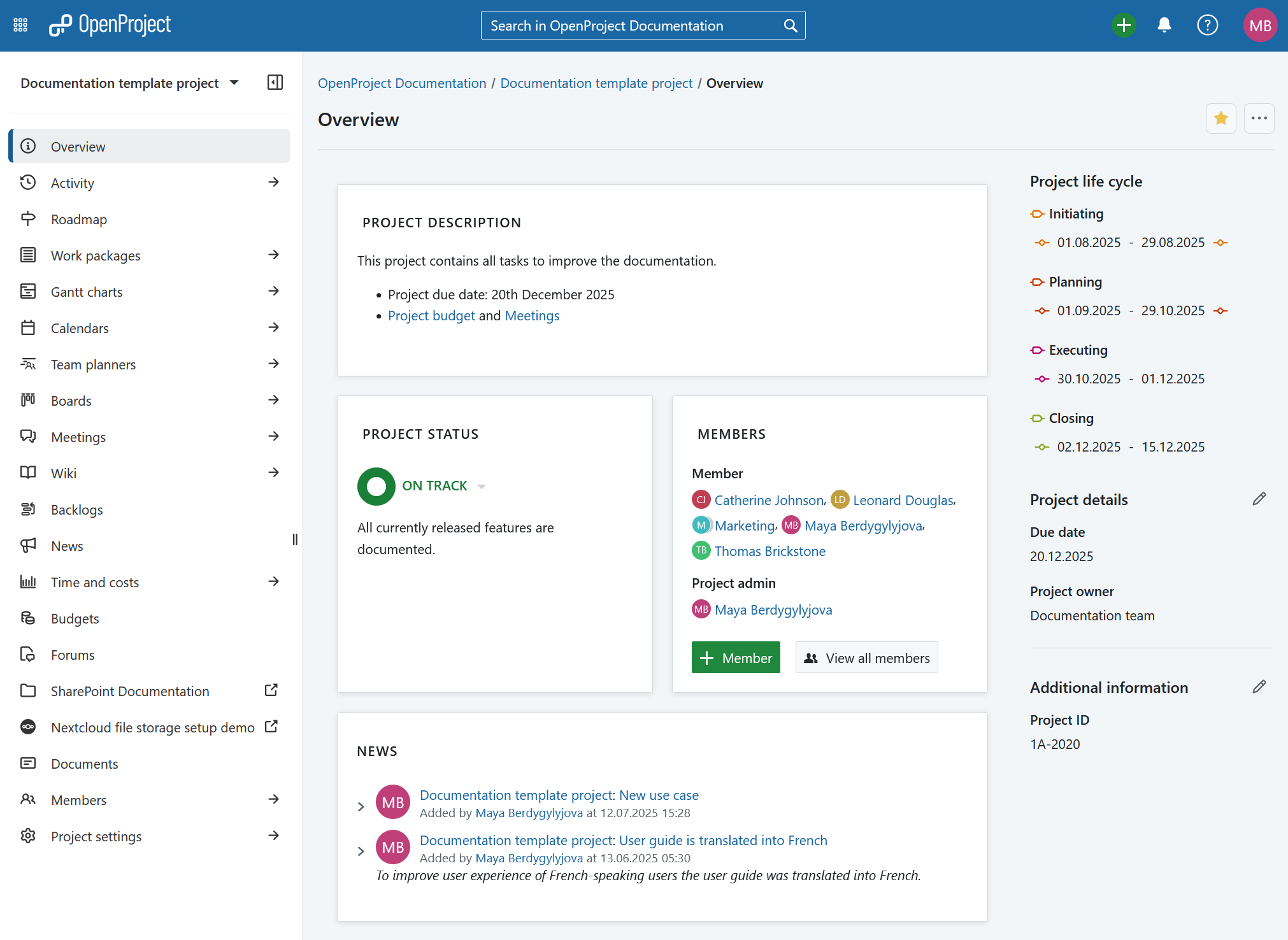
Task: Expand the 'translated into French' news item
Action: (x=361, y=851)
